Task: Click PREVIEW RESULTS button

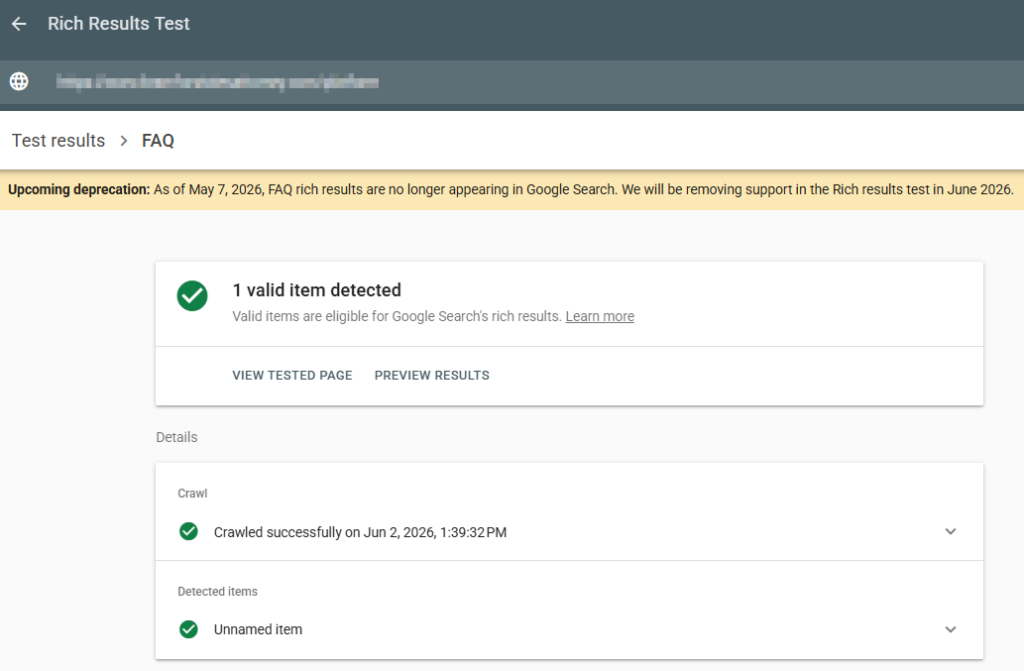Action: point(432,376)
